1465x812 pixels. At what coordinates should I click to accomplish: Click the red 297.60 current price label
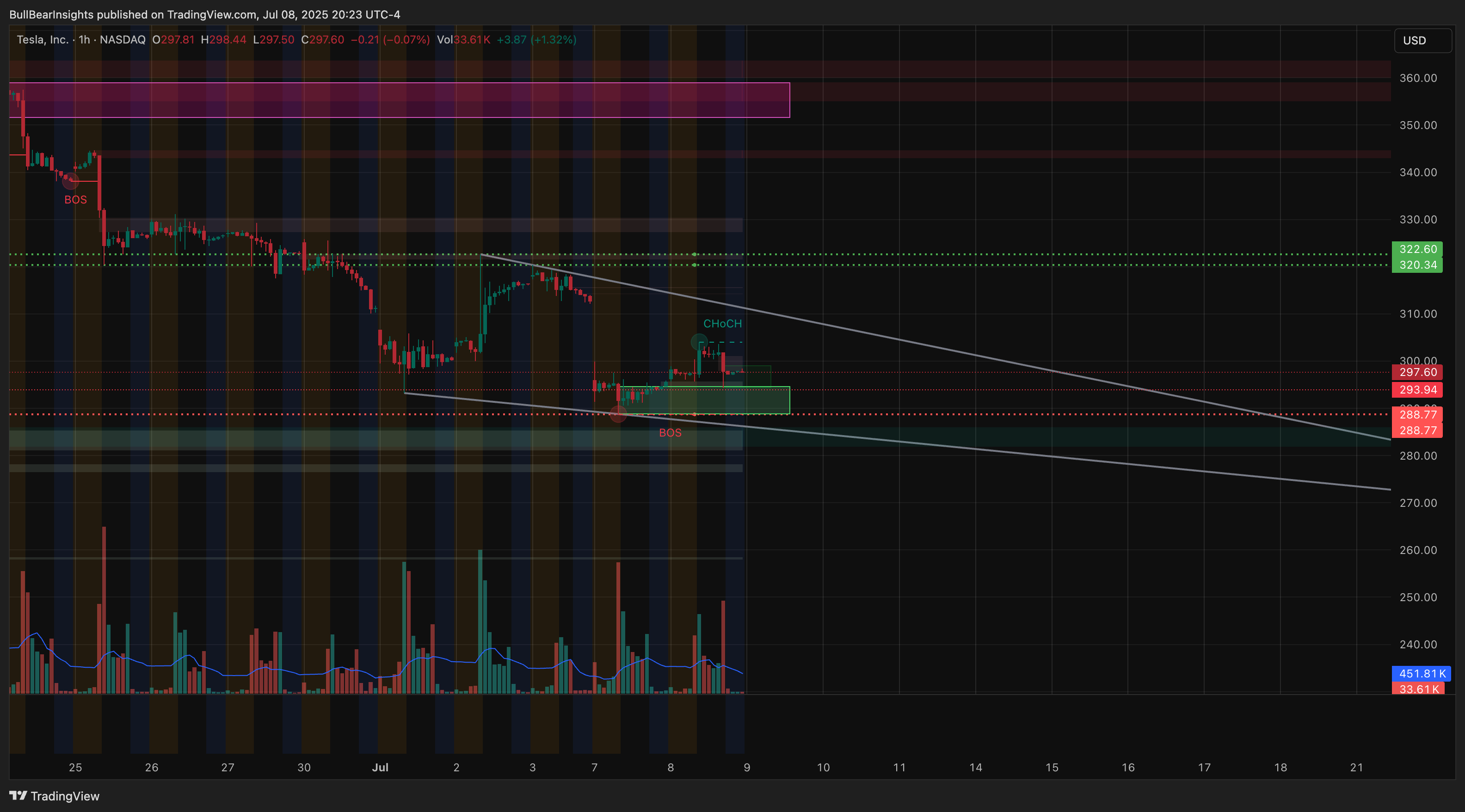click(x=1416, y=372)
